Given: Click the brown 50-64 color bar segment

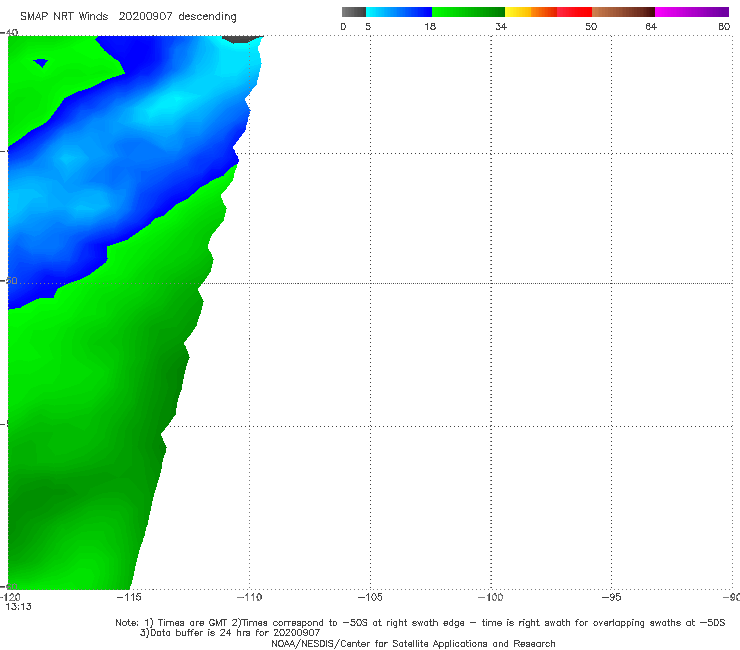Looking at the screenshot, I should (x=623, y=12).
